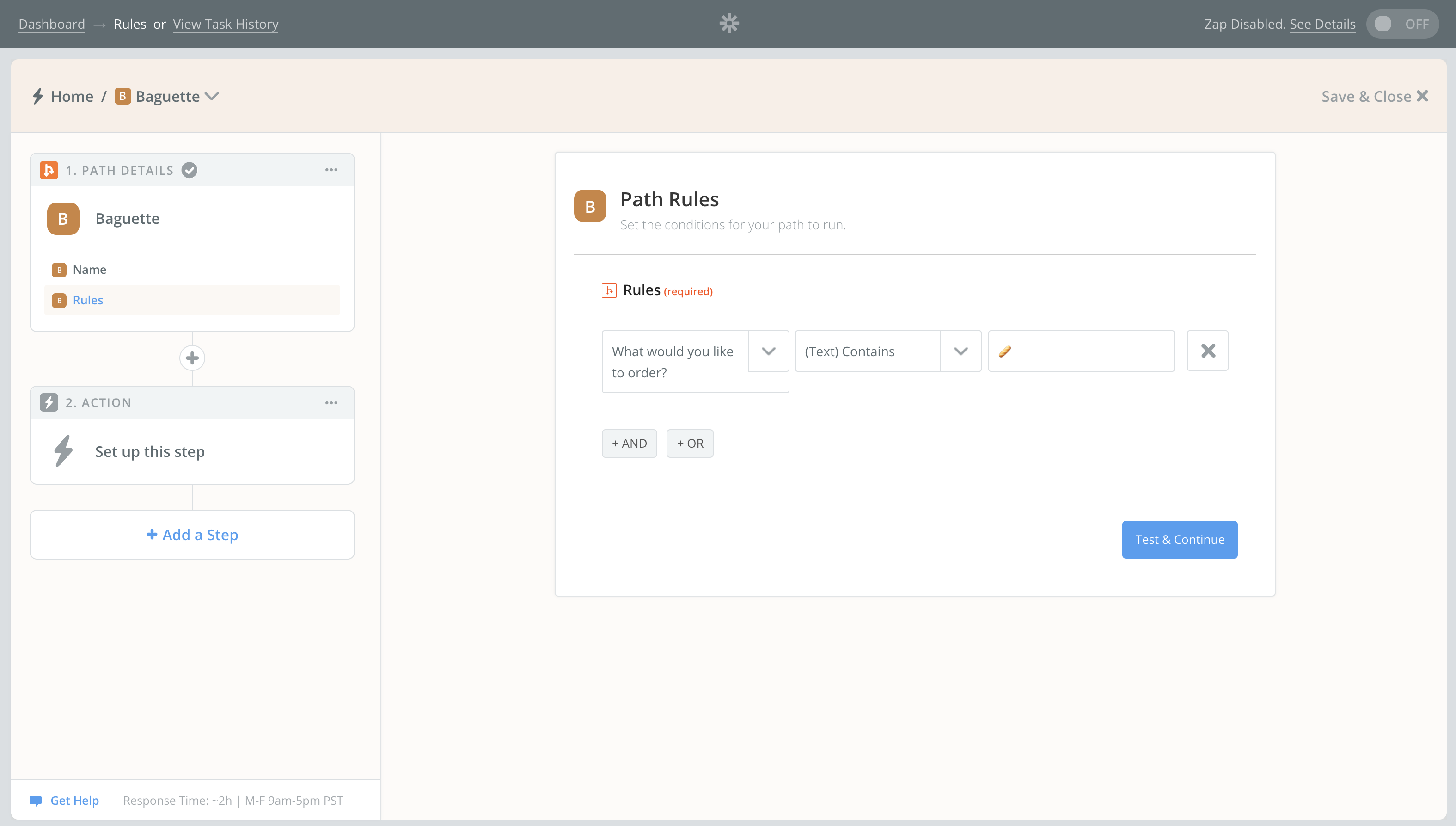Expand the 'What would you like to order?' dropdown
Screen dimensions: 1456x826
coord(768,350)
